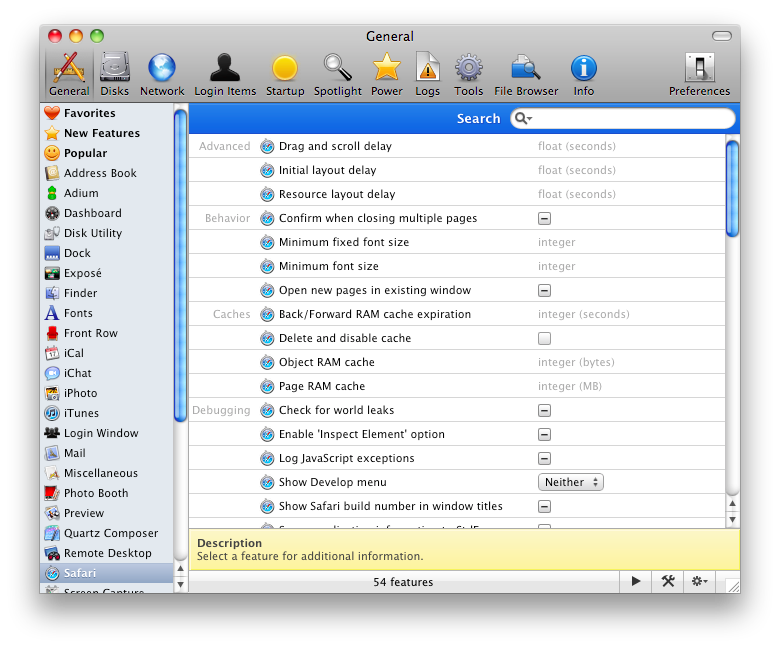Select iChat in the sidebar
This screenshot has width=780, height=648.
[x=106, y=373]
